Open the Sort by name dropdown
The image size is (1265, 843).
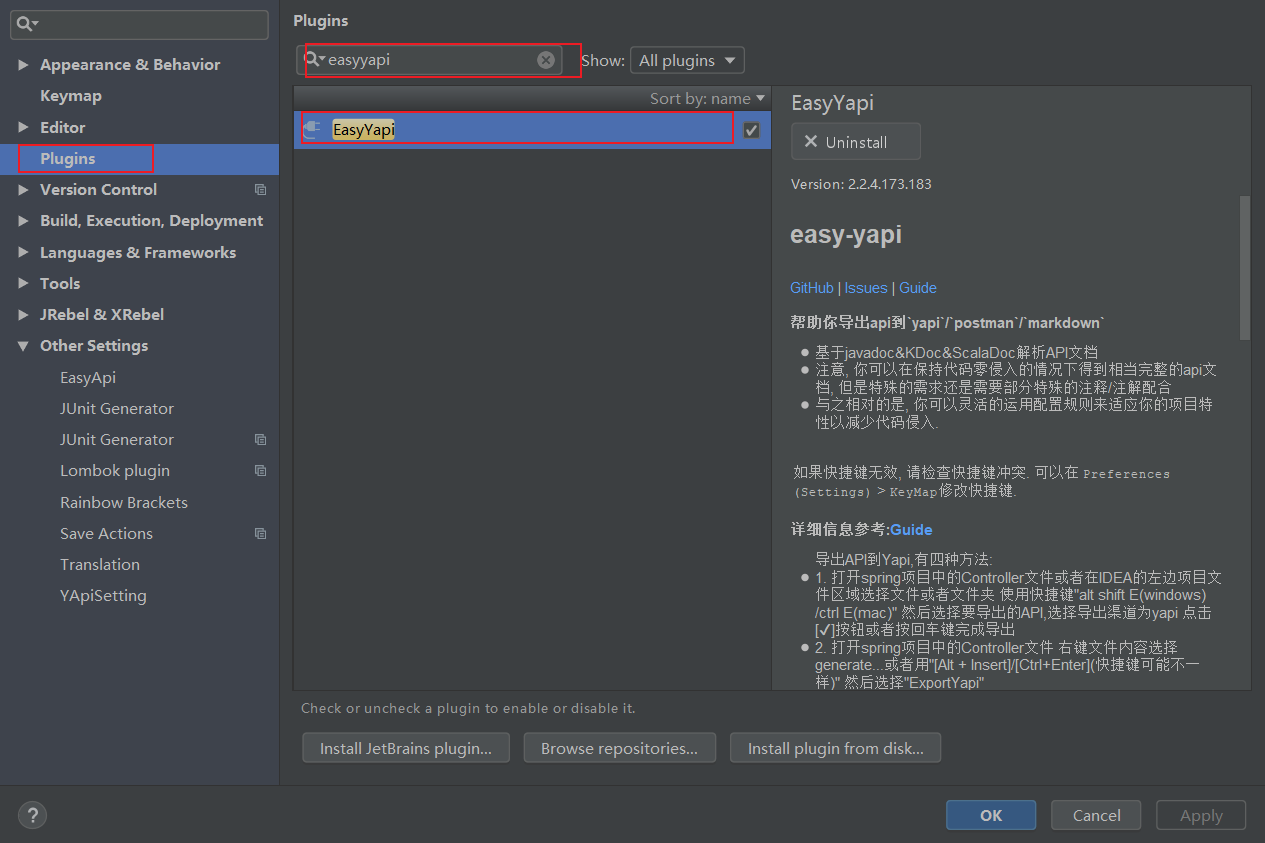[x=707, y=98]
